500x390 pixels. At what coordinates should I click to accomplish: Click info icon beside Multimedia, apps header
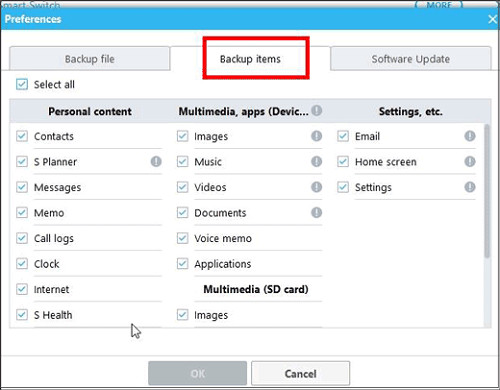coord(317,110)
